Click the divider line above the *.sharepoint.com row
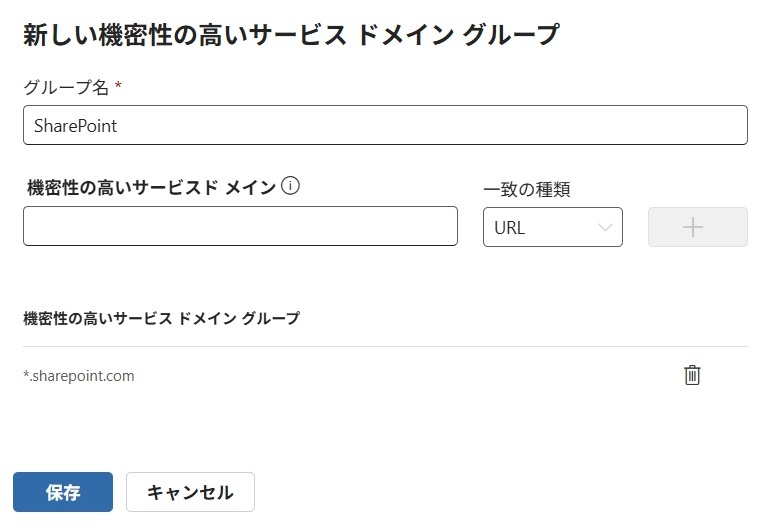This screenshot has width=773, height=532. click(x=385, y=347)
